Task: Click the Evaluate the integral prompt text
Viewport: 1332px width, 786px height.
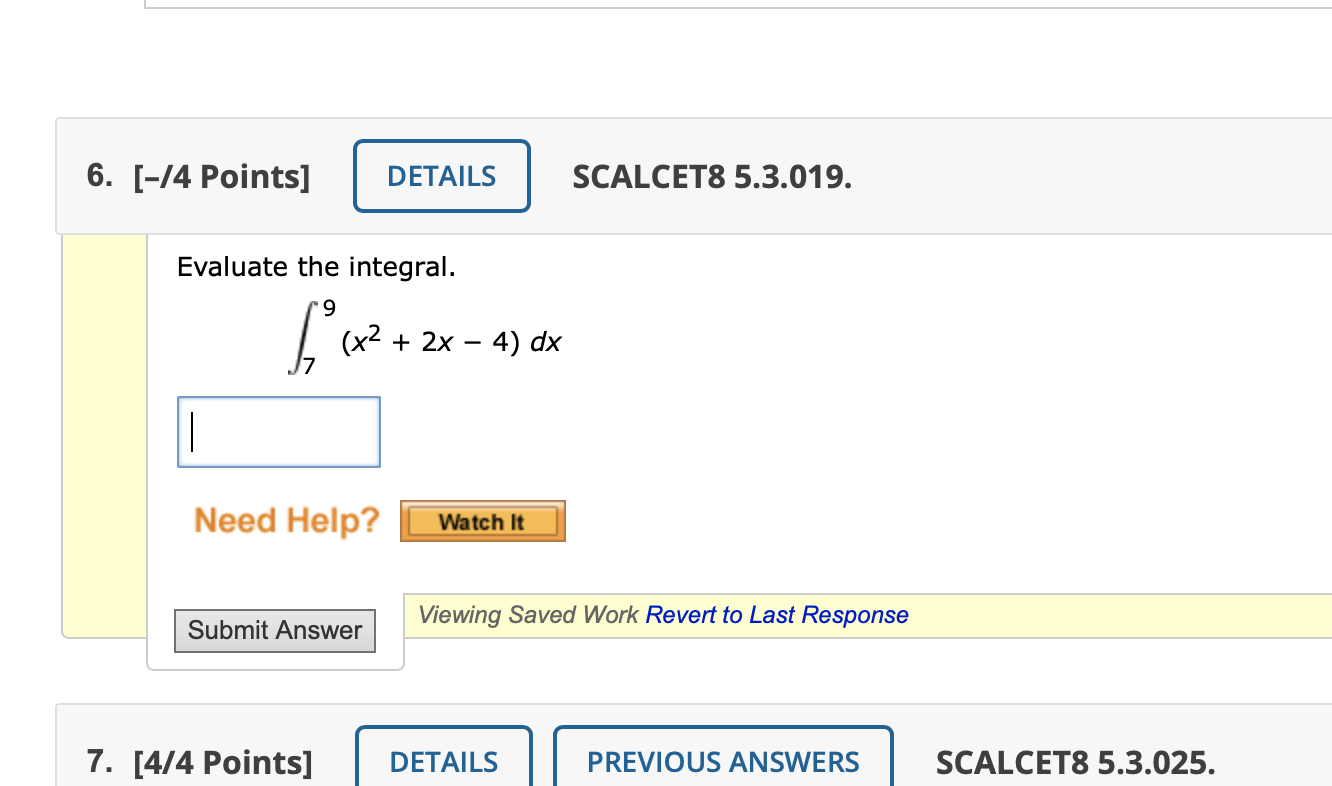Action: point(317,266)
